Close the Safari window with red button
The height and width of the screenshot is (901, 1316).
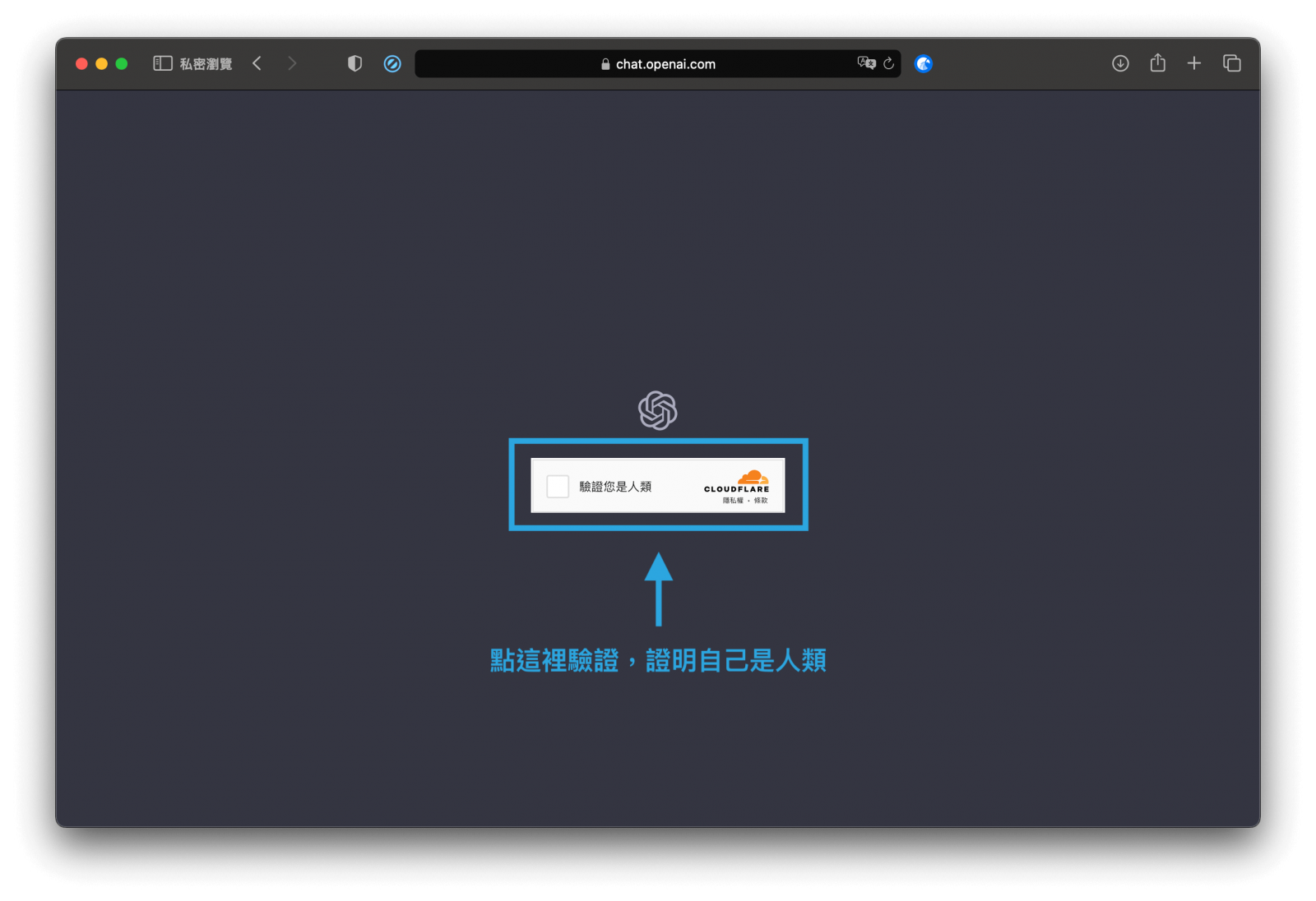pyautogui.click(x=81, y=63)
